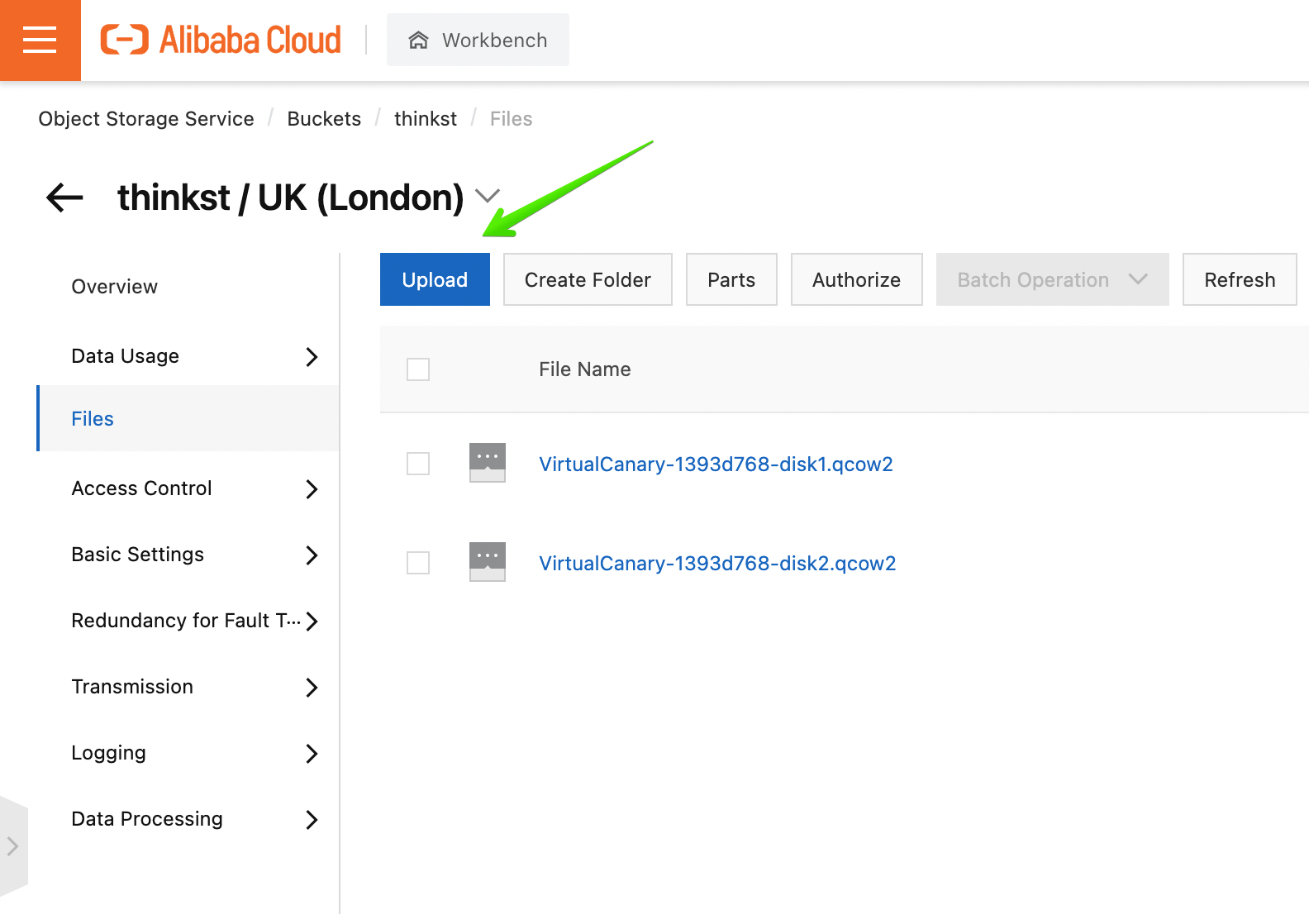Expand Redundancy for Fault Tolerance chevron
Screen dimensions: 1309x924
click(312, 622)
